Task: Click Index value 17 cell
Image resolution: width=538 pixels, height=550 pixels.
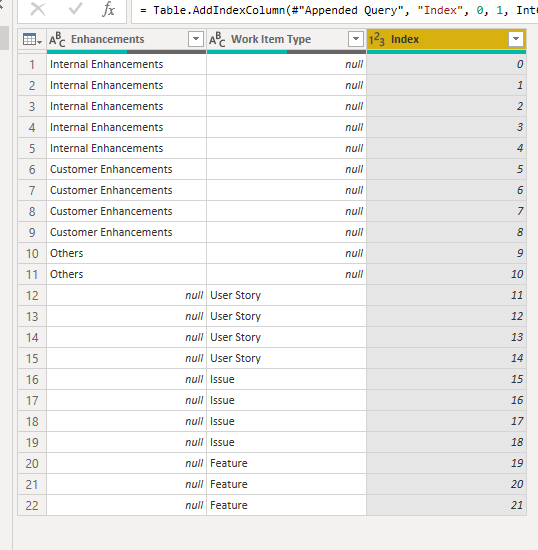Action: 446,421
